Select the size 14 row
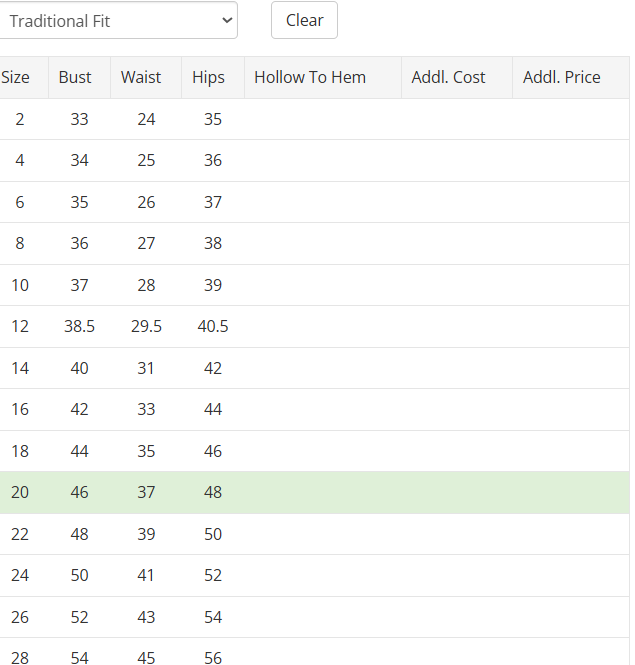Screen dimensions: 635x665 20,368
